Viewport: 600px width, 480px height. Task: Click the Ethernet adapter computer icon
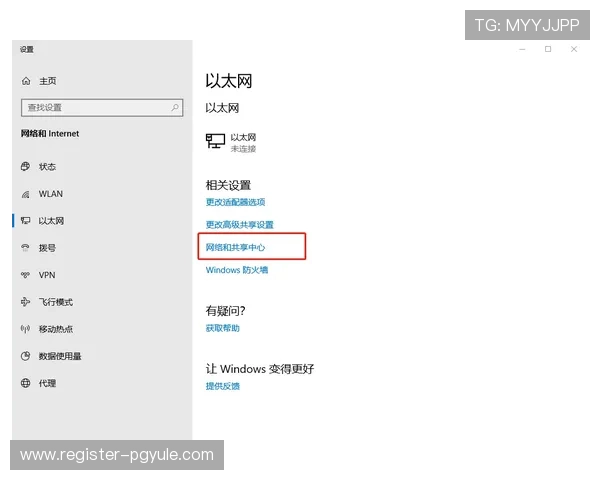click(x=215, y=141)
